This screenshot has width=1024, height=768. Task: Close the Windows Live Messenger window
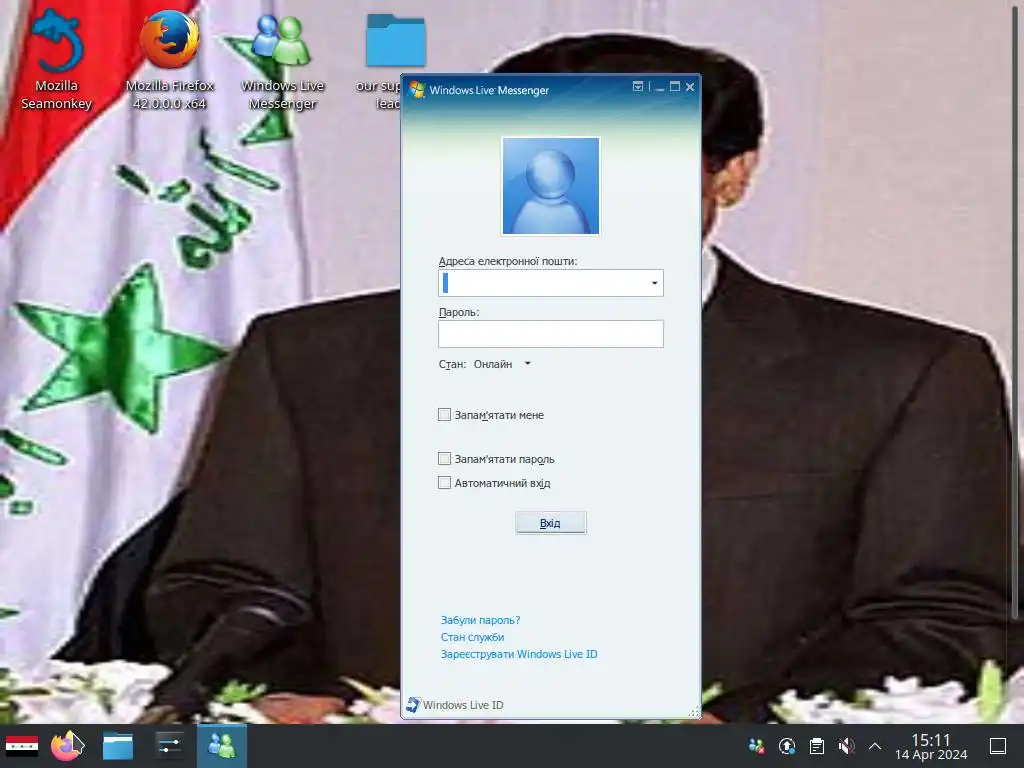pos(690,86)
